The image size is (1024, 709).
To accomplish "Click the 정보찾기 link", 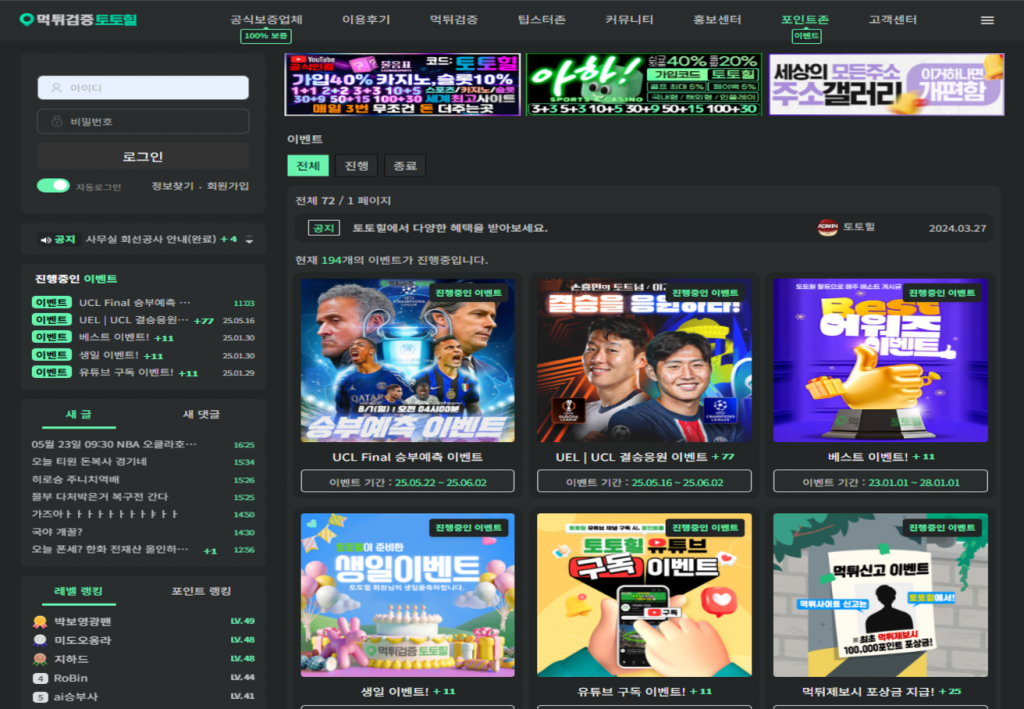I will point(172,186).
